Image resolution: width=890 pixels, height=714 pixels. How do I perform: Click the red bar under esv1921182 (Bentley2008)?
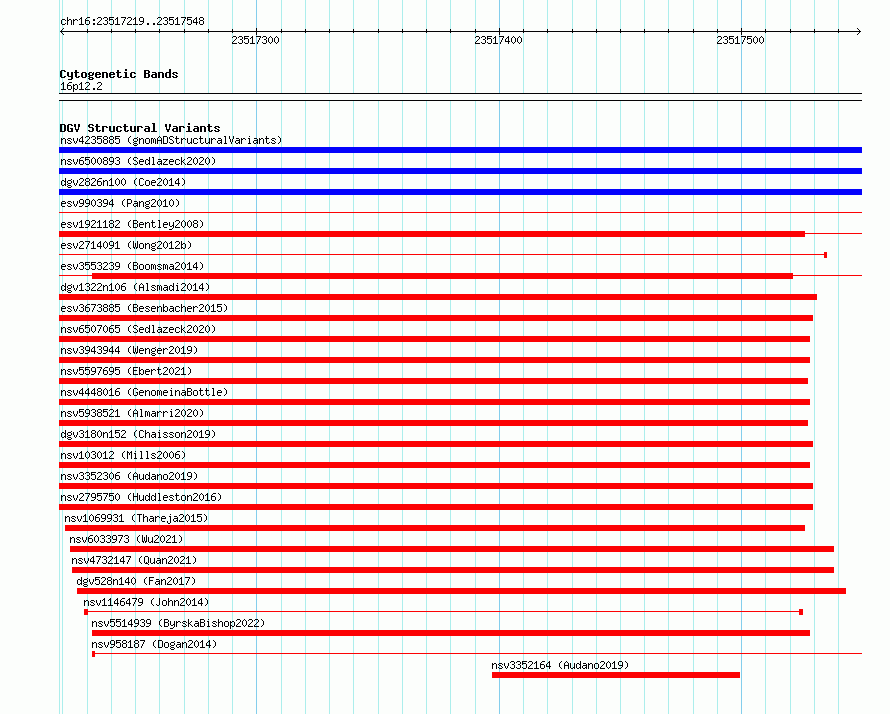point(432,234)
